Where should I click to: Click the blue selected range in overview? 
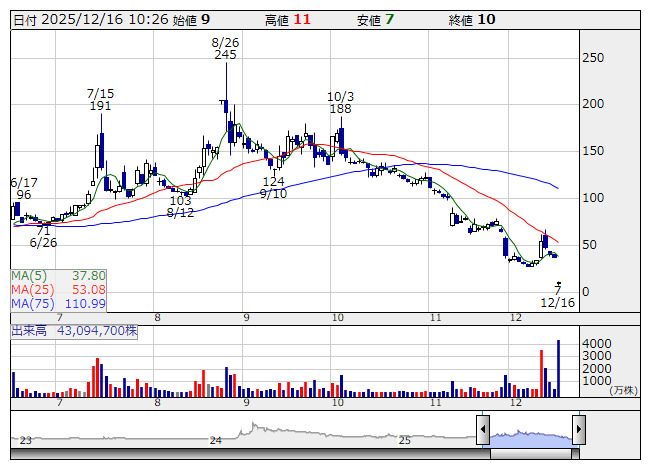531,438
